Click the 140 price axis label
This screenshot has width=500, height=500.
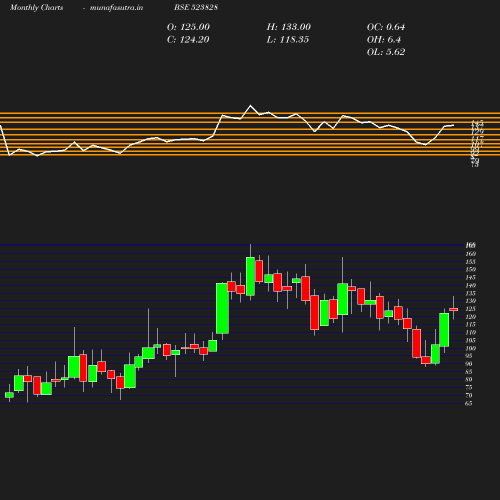(x=471, y=285)
